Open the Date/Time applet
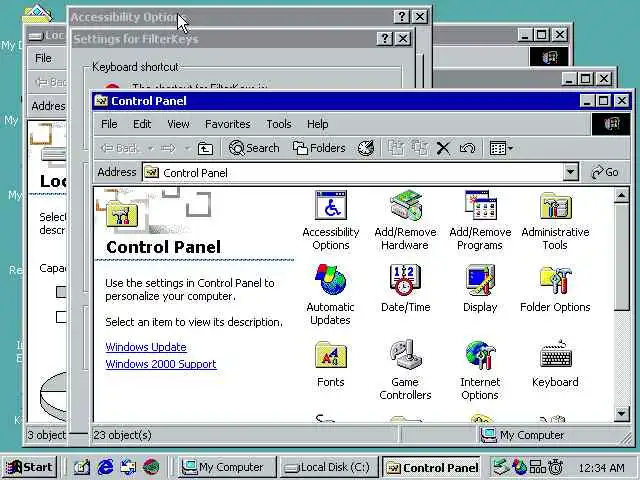 click(405, 288)
